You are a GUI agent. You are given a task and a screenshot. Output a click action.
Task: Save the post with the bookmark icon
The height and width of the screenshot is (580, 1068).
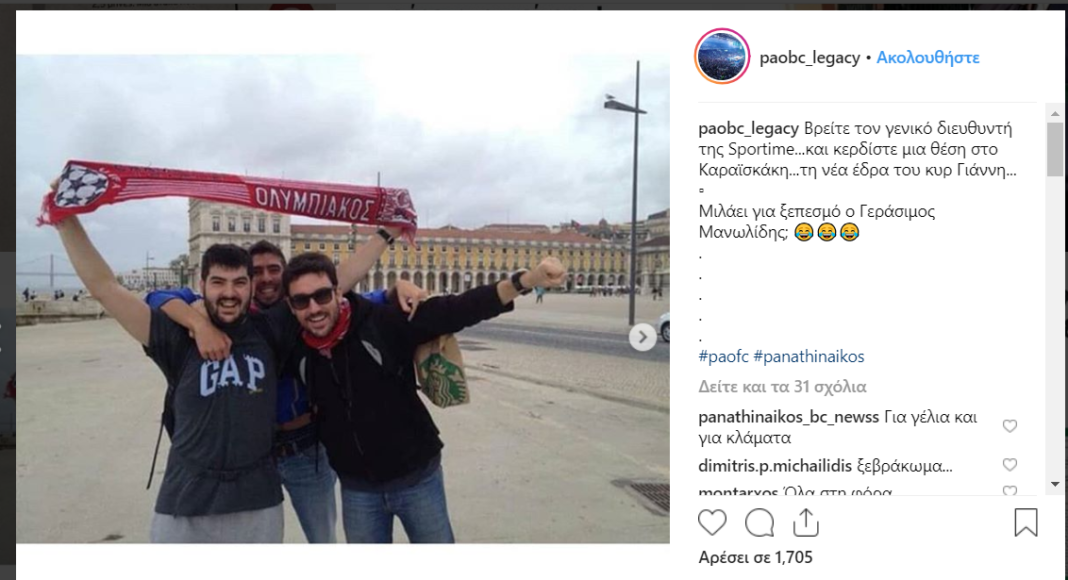[1026, 523]
